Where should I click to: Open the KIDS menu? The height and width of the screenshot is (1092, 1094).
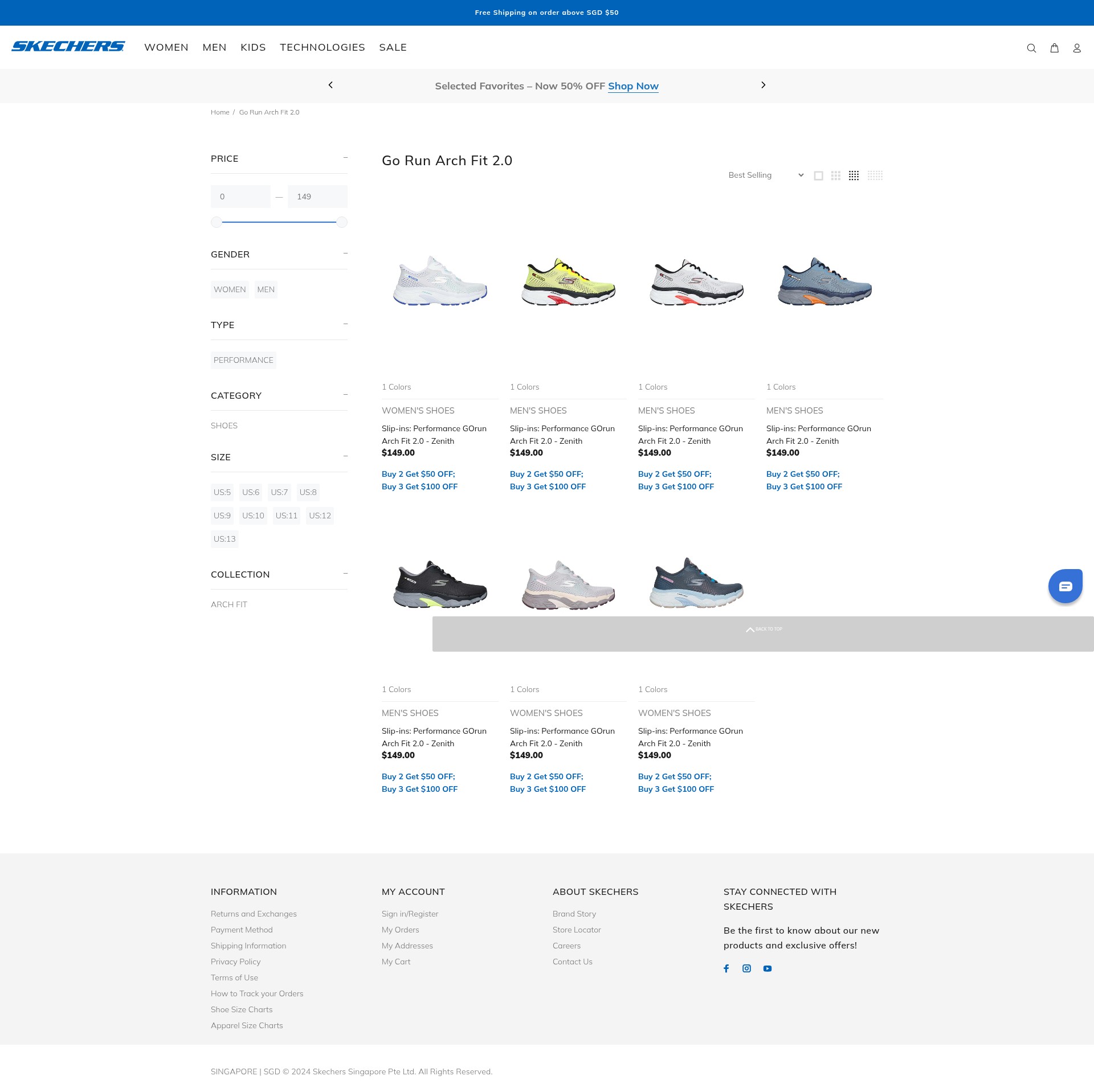pyautogui.click(x=253, y=47)
